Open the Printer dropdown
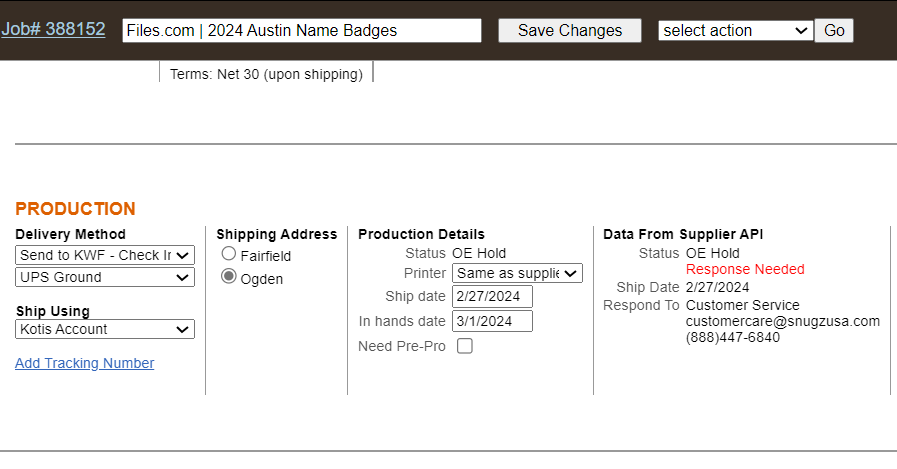The image size is (897, 469). (517, 273)
